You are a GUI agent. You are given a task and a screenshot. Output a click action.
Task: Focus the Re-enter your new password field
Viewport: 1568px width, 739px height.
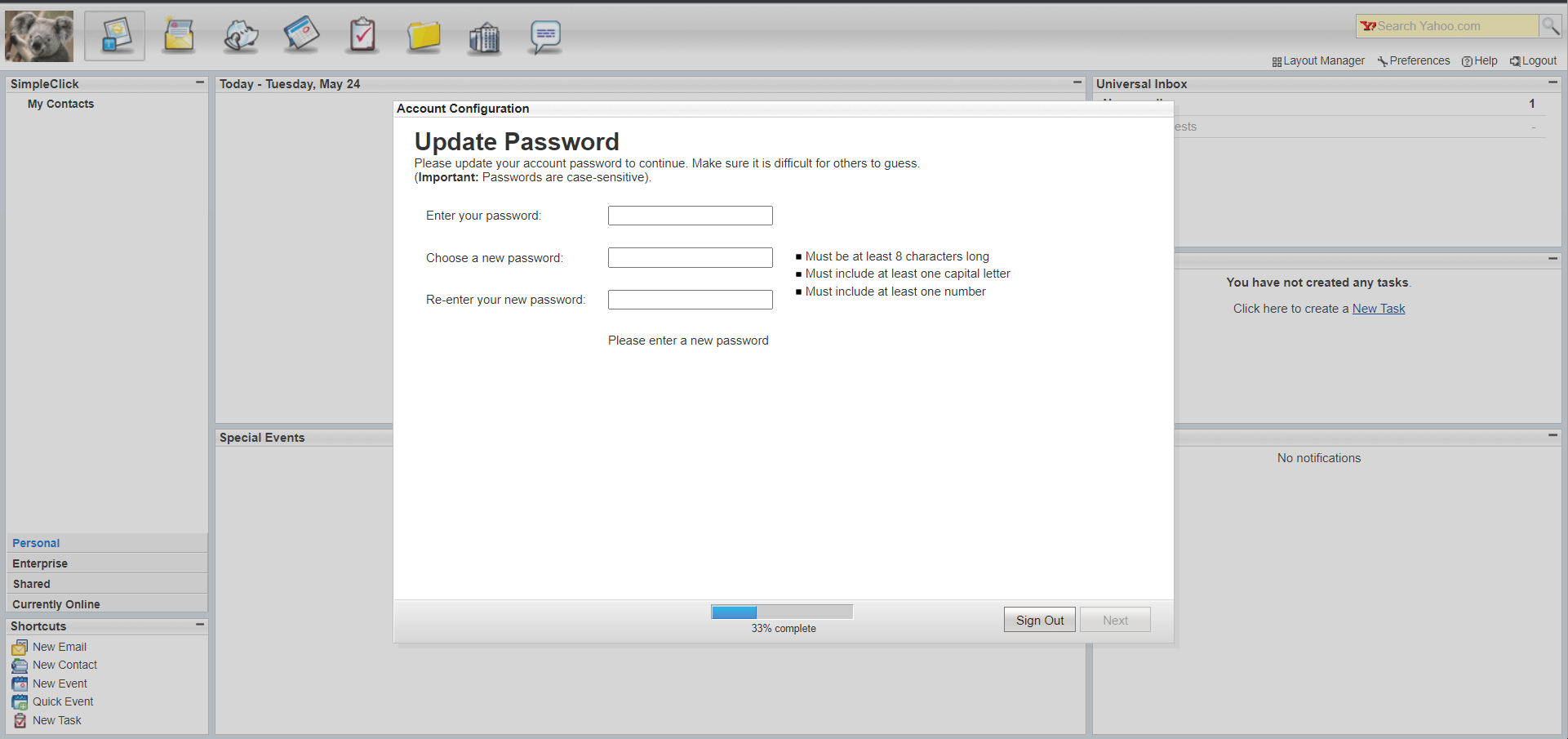(691, 300)
